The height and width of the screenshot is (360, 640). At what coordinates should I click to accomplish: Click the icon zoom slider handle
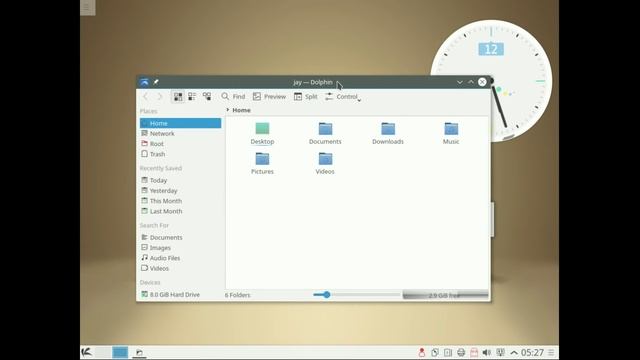[x=327, y=295]
